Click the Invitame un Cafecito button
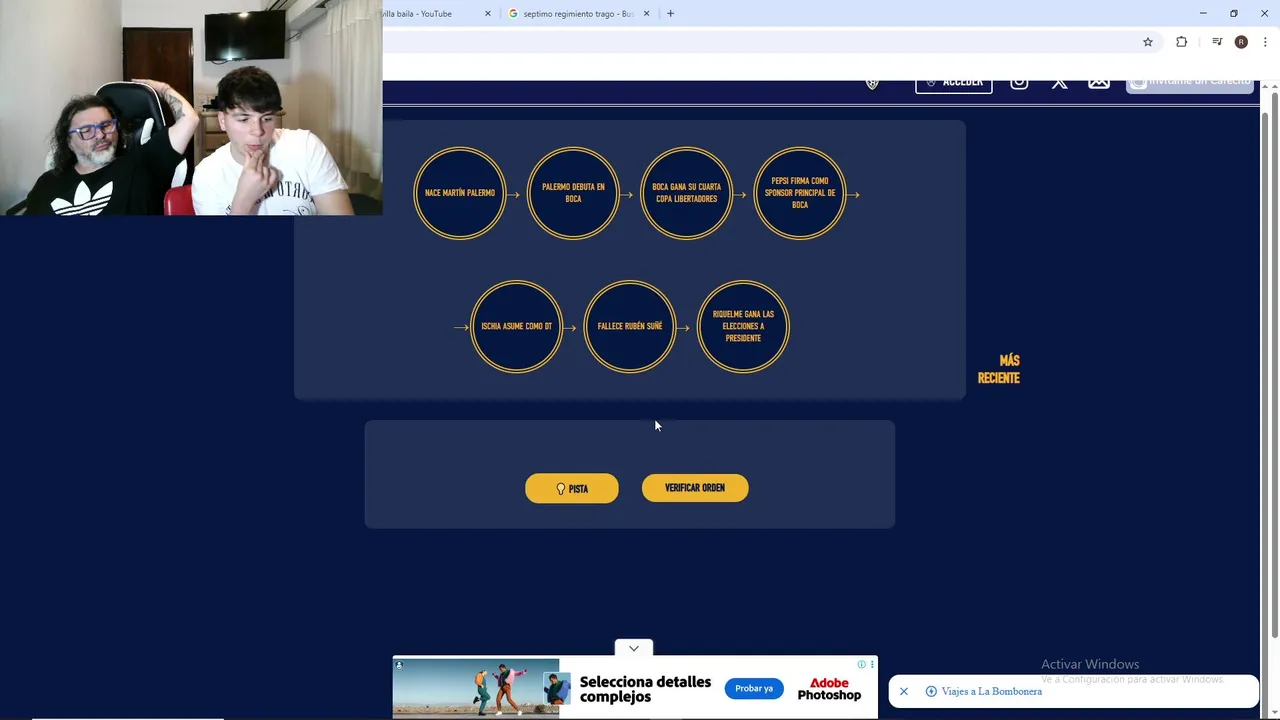 (x=1190, y=86)
